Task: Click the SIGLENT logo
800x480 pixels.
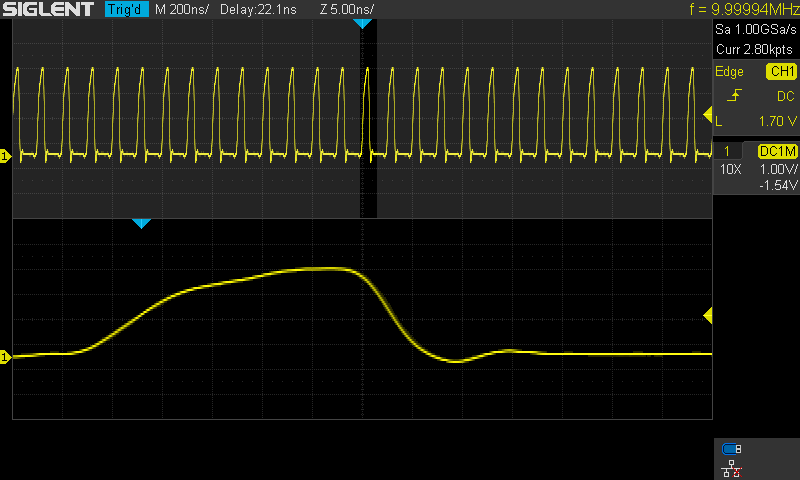Action: click(x=48, y=9)
